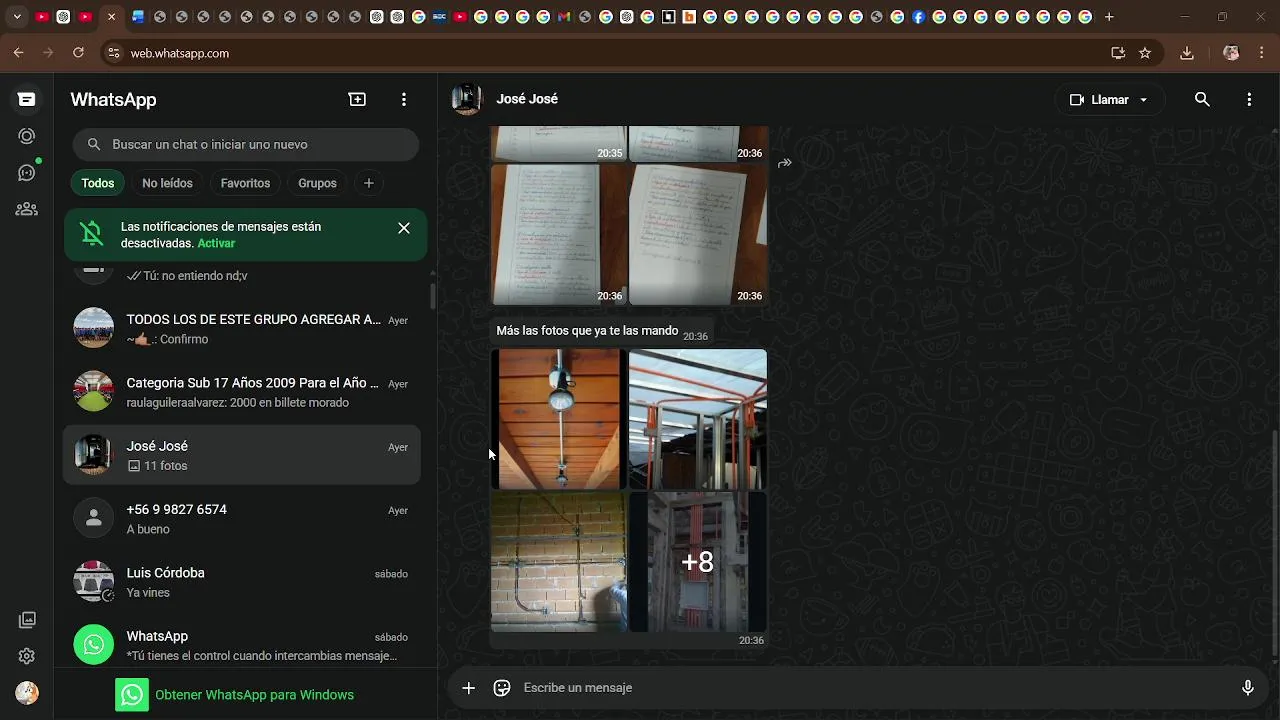The height and width of the screenshot is (720, 1280).
Task: Open the wooden ceiling lamp photo
Action: tap(559, 419)
